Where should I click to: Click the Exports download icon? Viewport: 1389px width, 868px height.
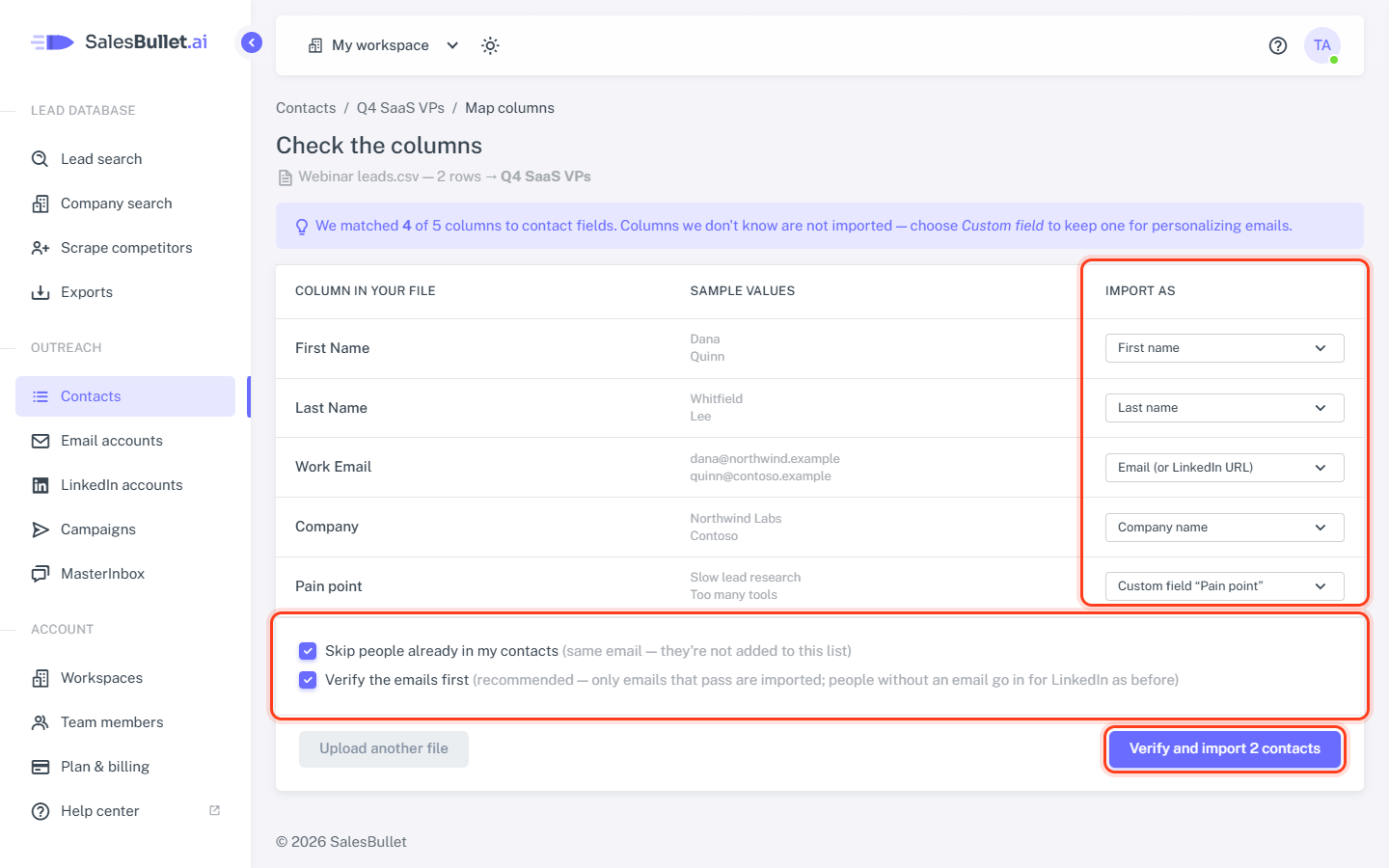(41, 292)
